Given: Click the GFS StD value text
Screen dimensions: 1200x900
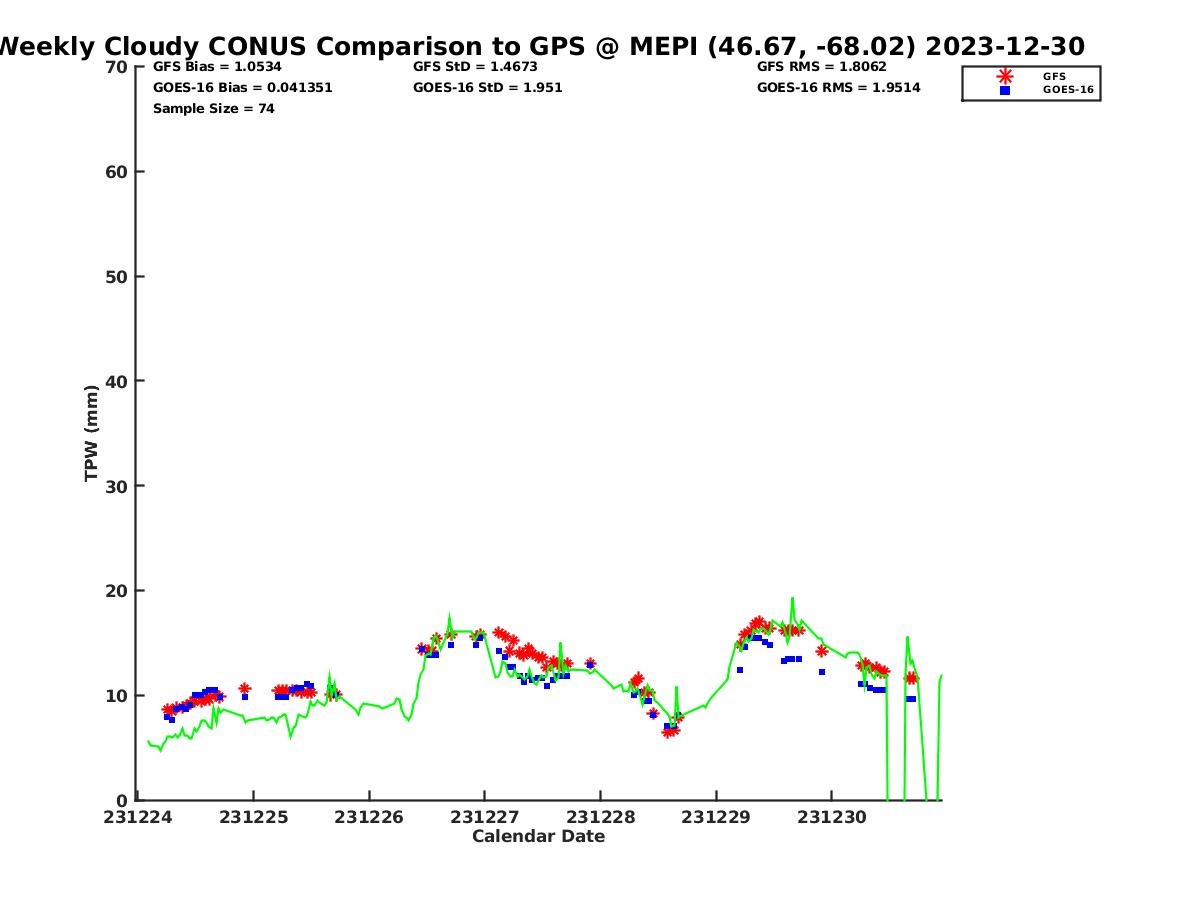Looking at the screenshot, I should [476, 67].
